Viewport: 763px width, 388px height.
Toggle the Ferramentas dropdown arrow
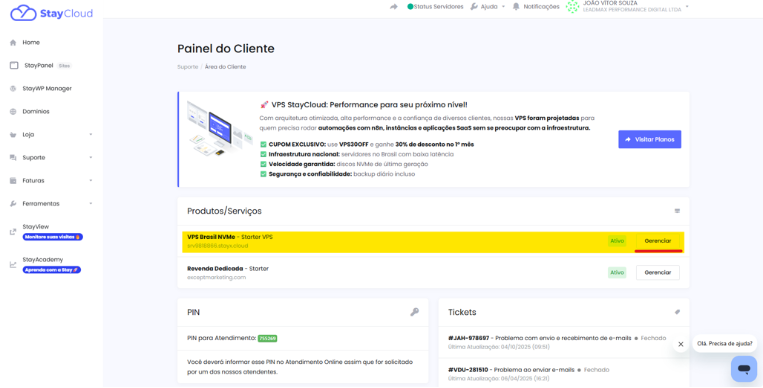(x=91, y=203)
